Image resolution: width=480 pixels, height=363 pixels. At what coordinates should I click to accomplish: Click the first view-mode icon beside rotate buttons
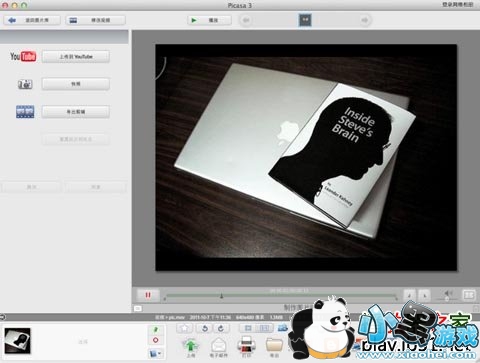tap(248, 328)
